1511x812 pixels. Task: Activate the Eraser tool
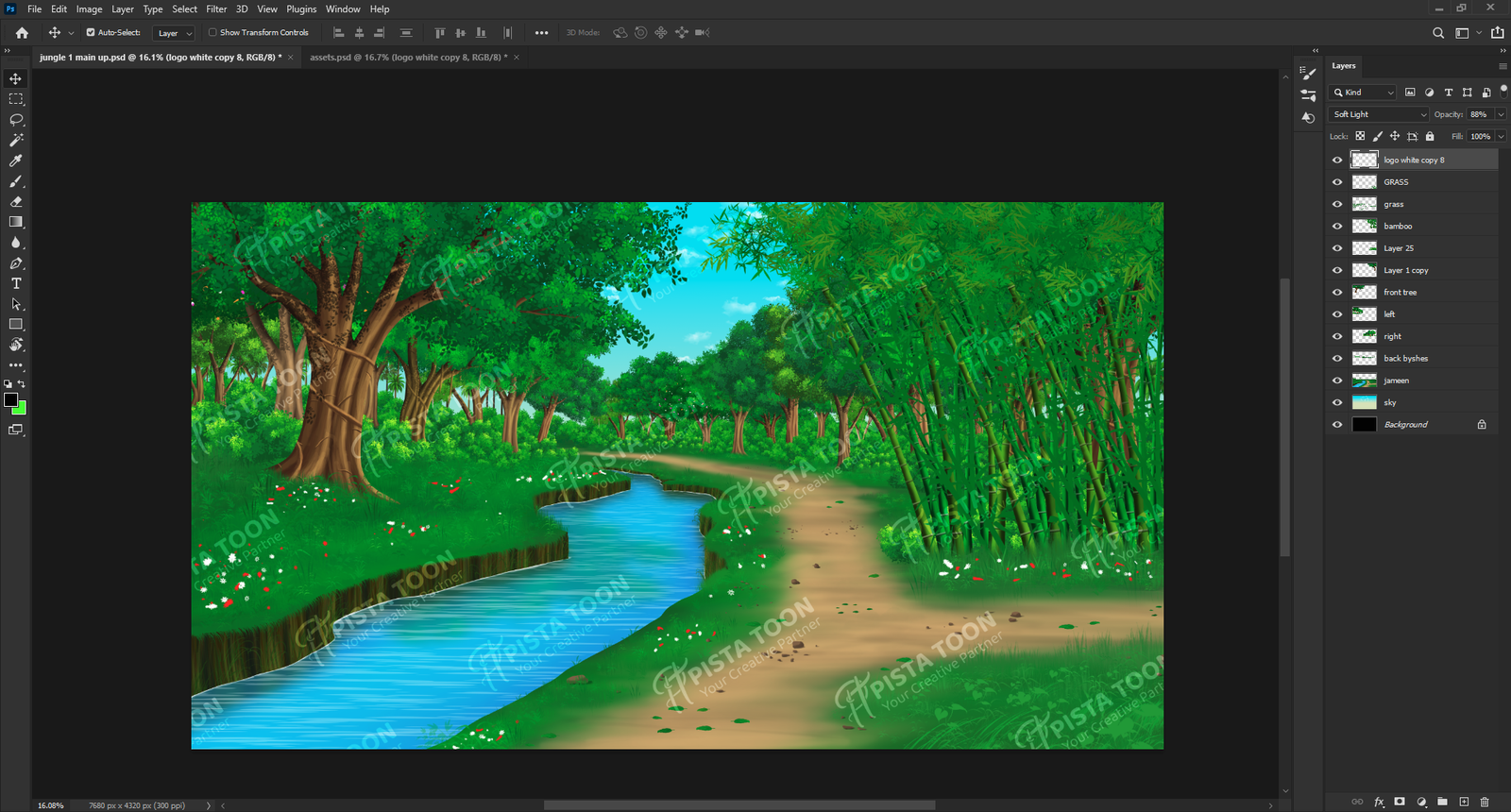coord(16,202)
